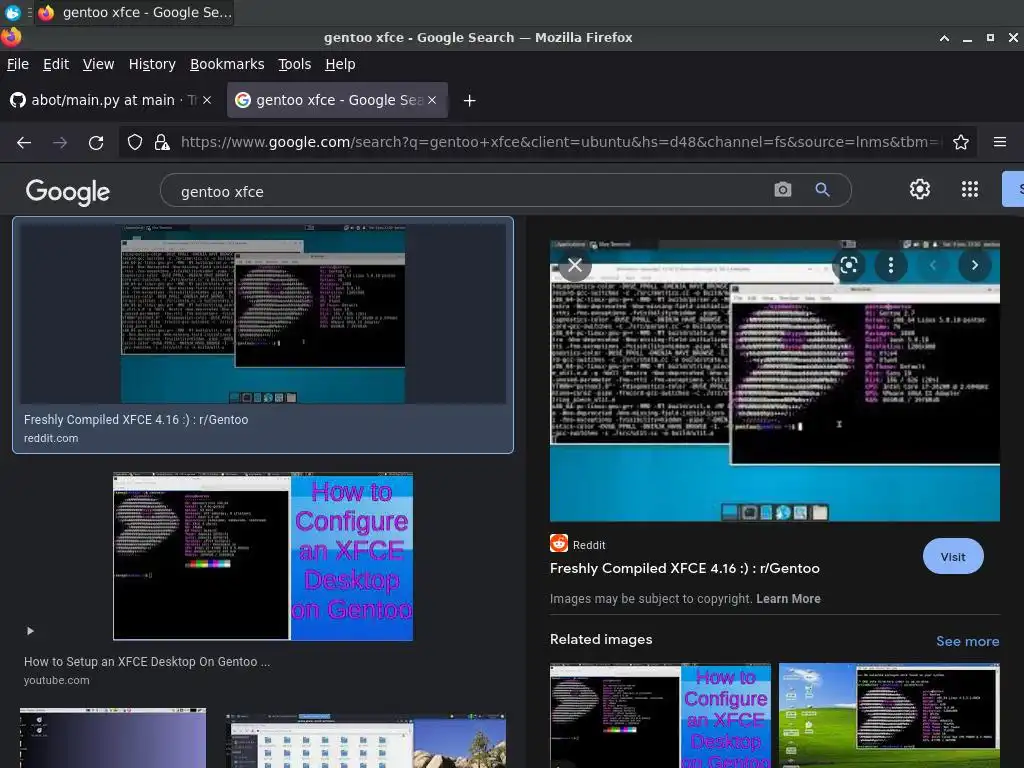
Task: Reload the page with the refresh icon
Action: click(96, 142)
